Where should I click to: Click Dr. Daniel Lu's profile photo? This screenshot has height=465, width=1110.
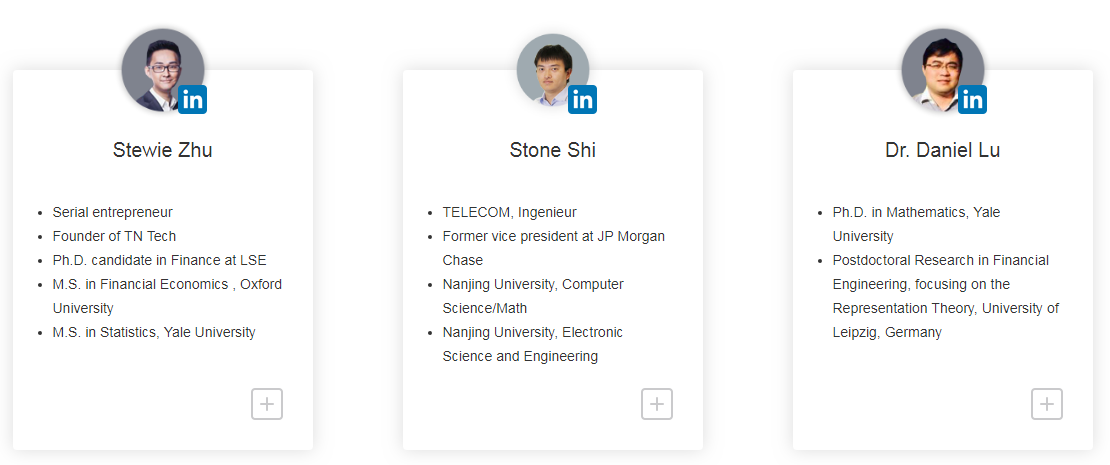pos(938,66)
